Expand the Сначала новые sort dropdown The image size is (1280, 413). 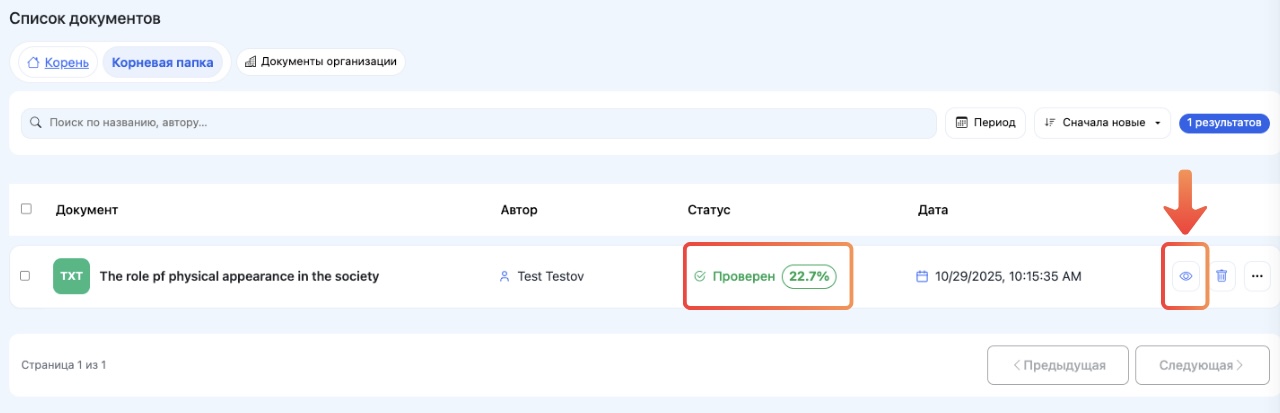[x=1102, y=123]
